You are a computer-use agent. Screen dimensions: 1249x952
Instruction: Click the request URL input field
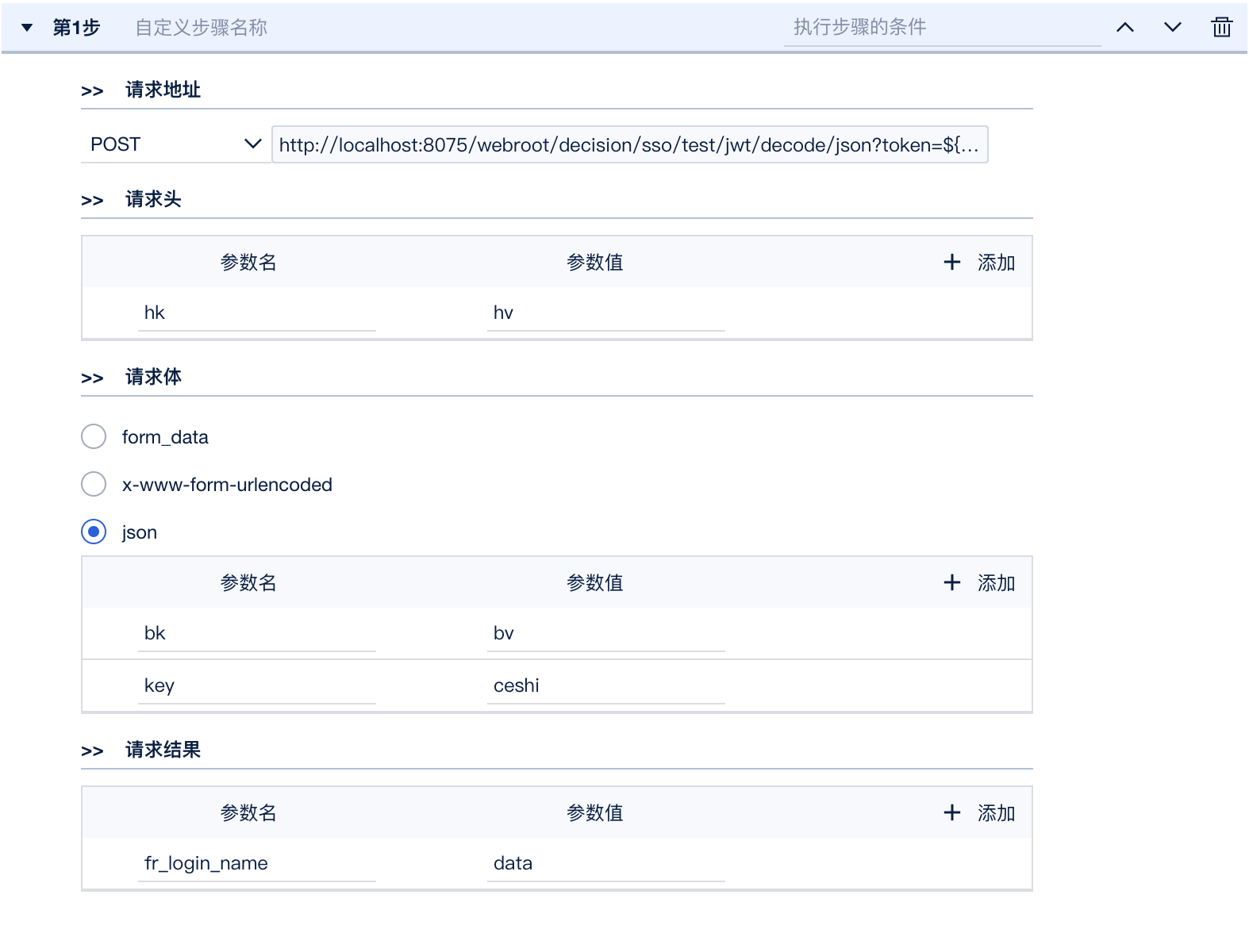coord(628,145)
